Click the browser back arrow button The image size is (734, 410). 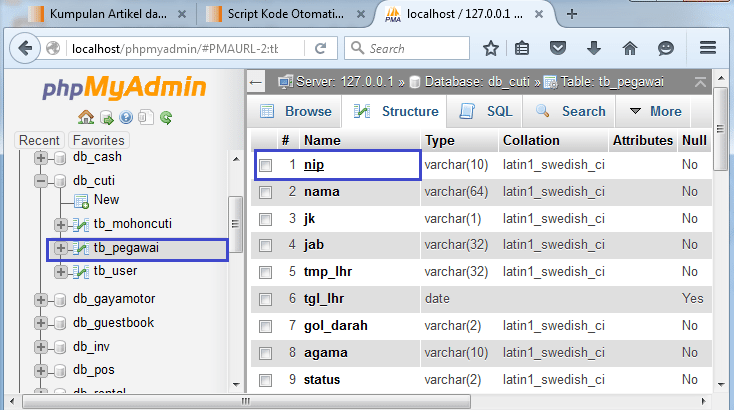tap(25, 48)
